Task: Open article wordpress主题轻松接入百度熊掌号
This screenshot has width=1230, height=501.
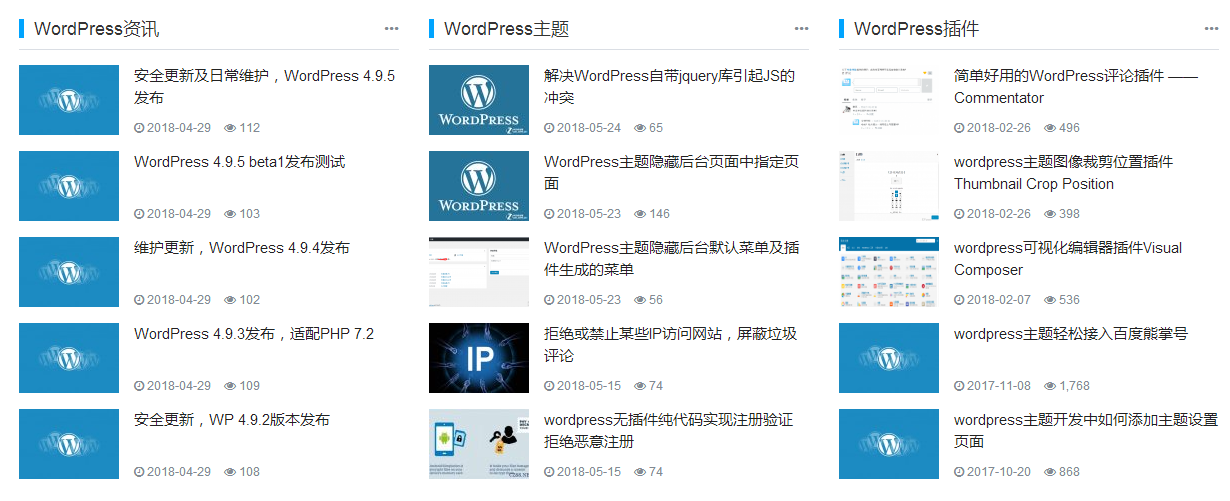Action: click(x=1070, y=334)
